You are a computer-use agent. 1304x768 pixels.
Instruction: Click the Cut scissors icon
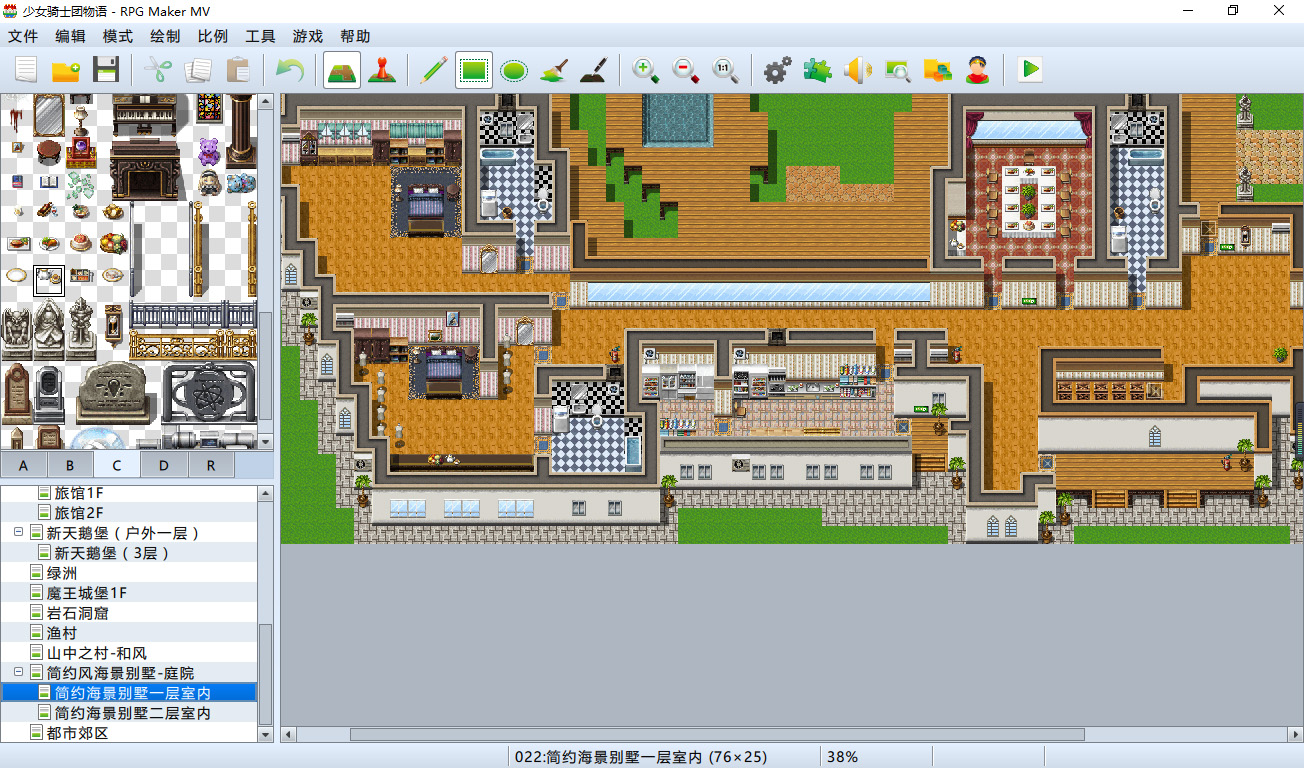[158, 70]
